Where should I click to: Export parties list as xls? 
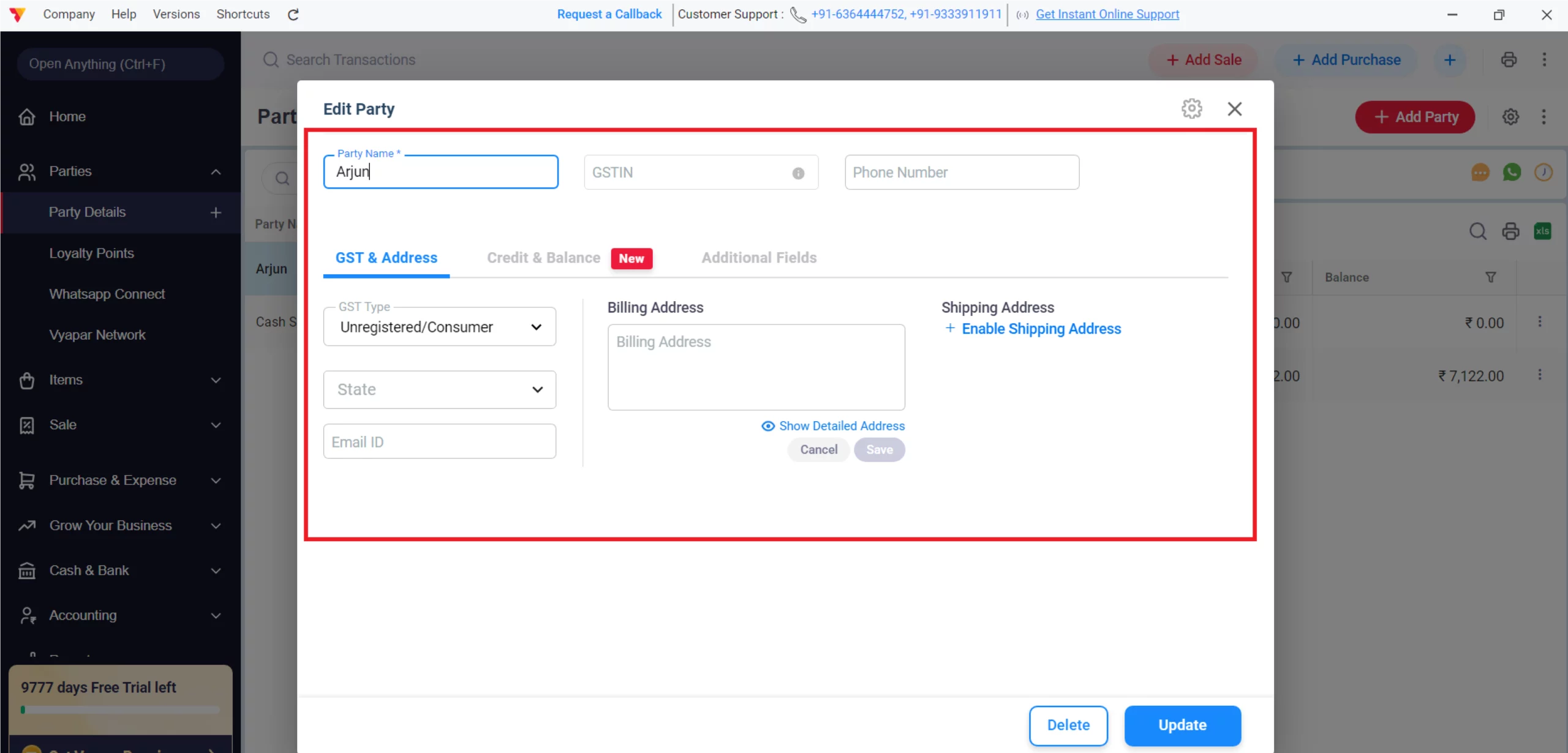[x=1542, y=231]
